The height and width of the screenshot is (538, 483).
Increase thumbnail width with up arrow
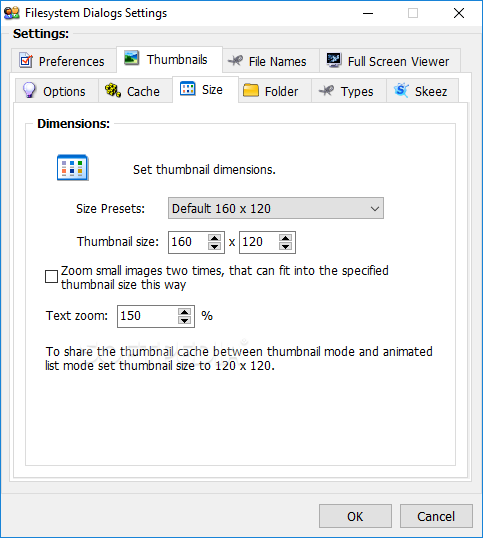point(215,238)
